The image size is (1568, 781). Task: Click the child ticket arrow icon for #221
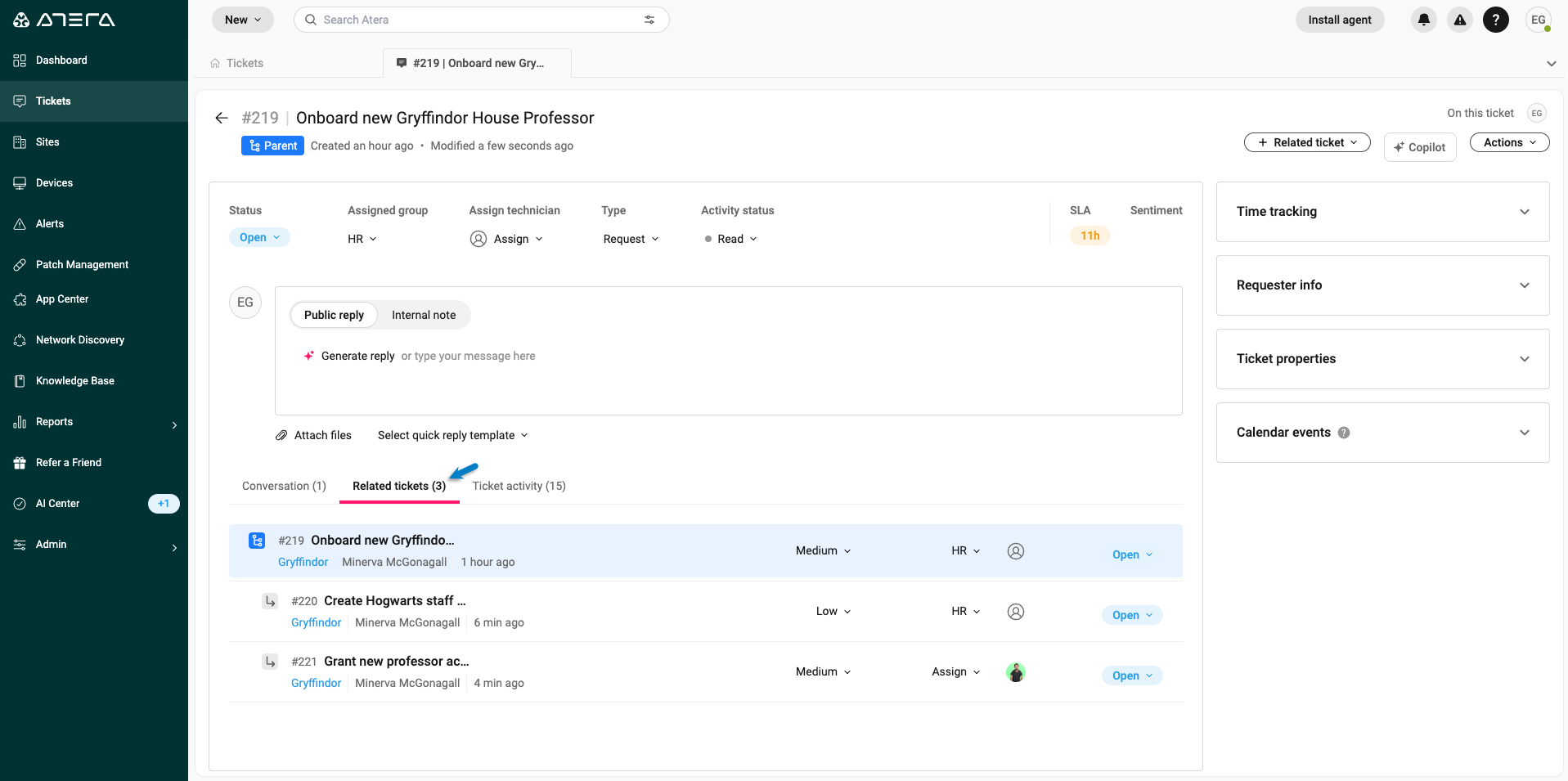pos(270,662)
